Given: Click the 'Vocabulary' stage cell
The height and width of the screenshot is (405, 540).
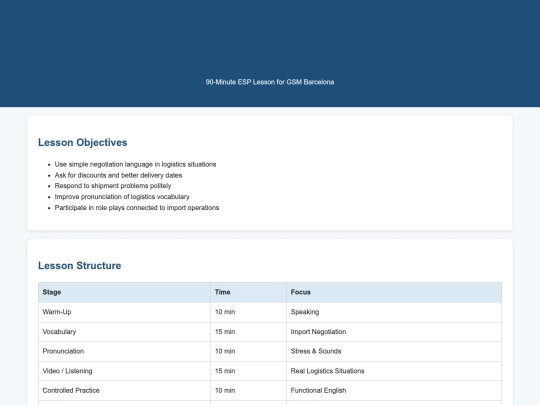Looking at the screenshot, I should click(x=124, y=332).
